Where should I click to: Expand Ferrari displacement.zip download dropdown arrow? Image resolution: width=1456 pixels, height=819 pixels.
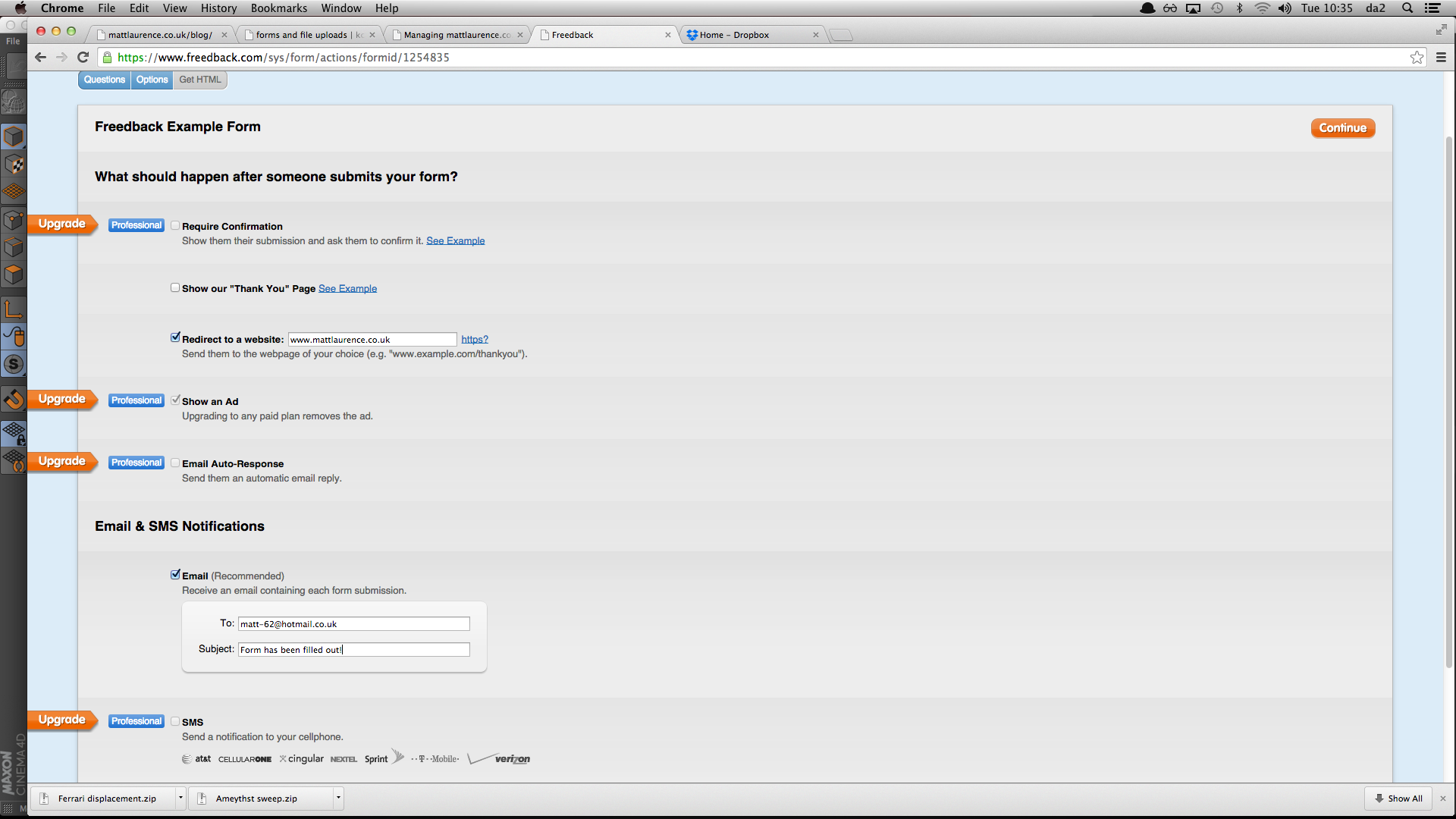point(180,798)
